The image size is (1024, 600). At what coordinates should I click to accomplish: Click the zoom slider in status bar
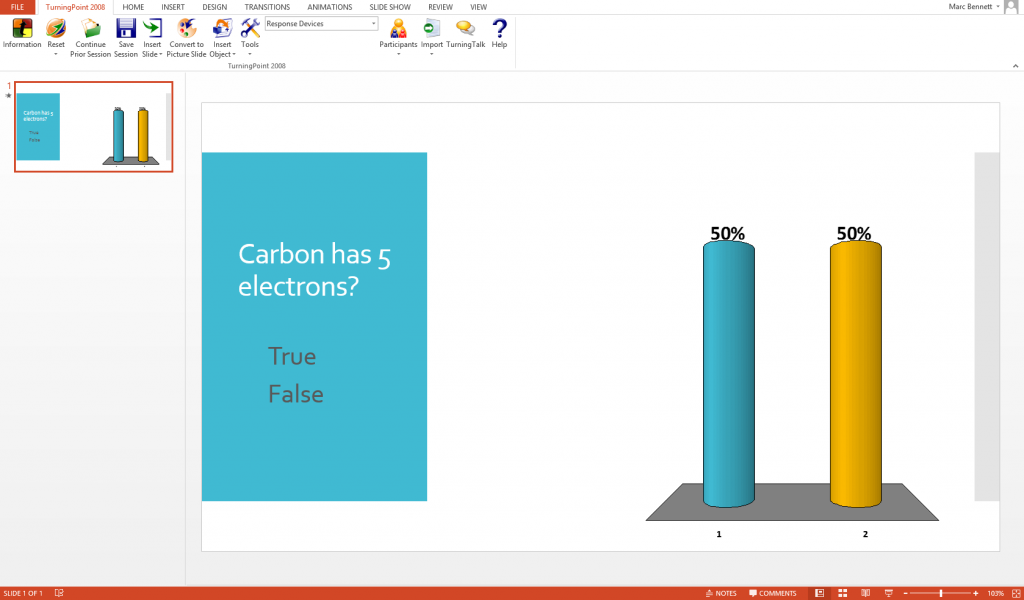click(x=940, y=593)
